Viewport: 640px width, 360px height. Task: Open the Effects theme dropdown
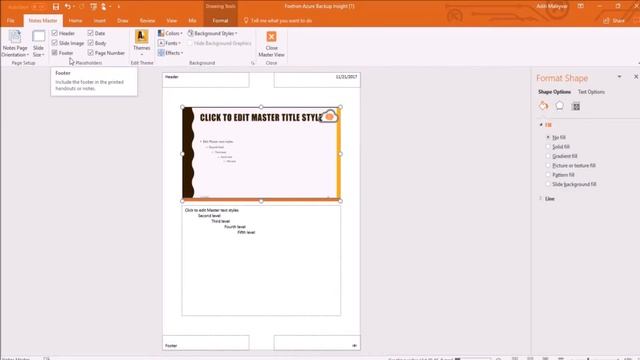tap(170, 53)
